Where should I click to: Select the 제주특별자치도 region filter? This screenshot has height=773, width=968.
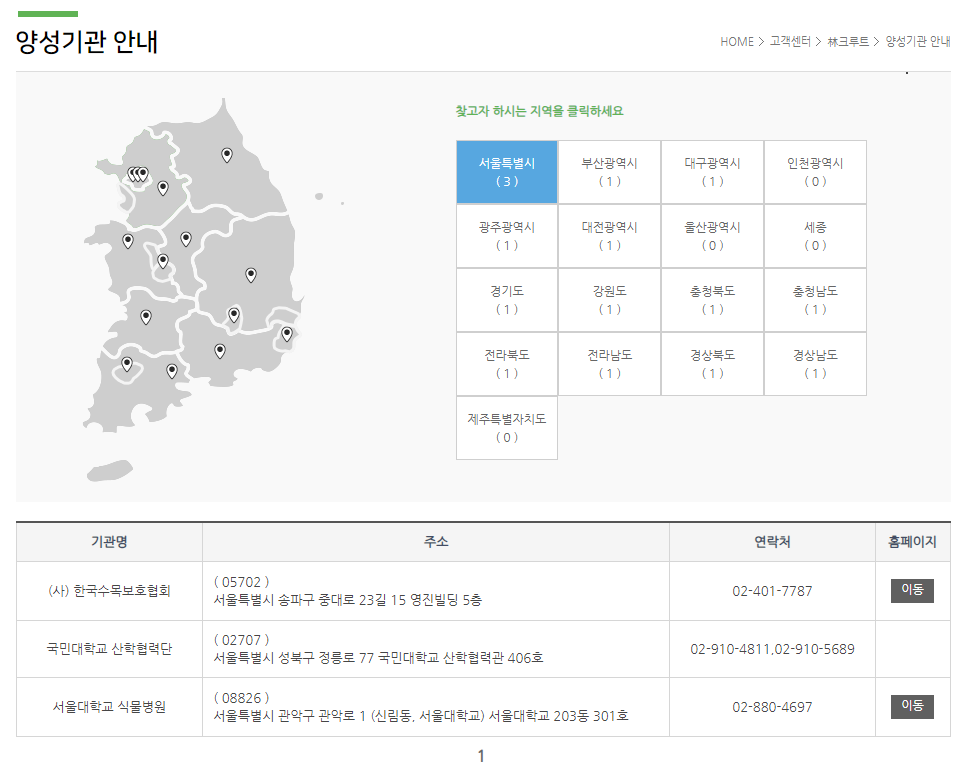point(507,428)
